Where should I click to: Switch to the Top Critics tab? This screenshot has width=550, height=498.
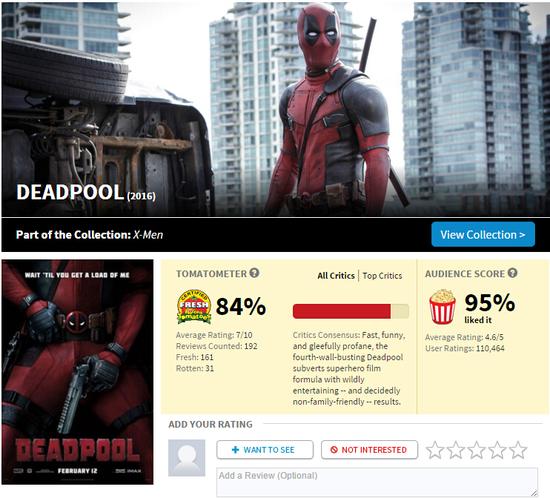click(382, 276)
